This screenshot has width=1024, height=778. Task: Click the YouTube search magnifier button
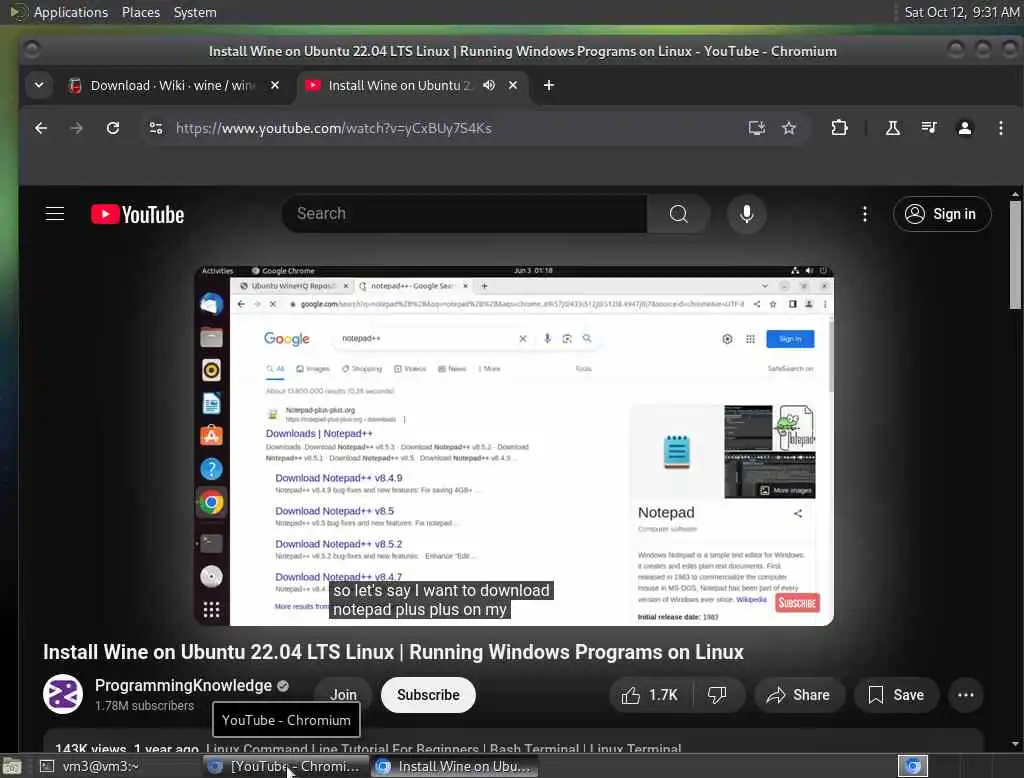coord(678,214)
